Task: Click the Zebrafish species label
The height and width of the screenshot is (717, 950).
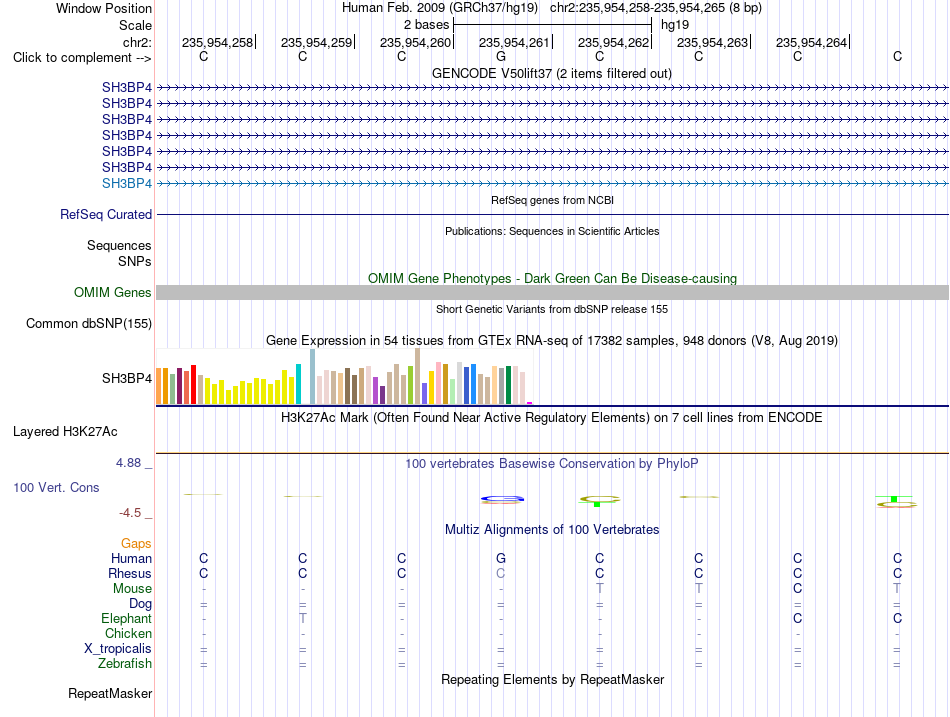Action: [125, 664]
